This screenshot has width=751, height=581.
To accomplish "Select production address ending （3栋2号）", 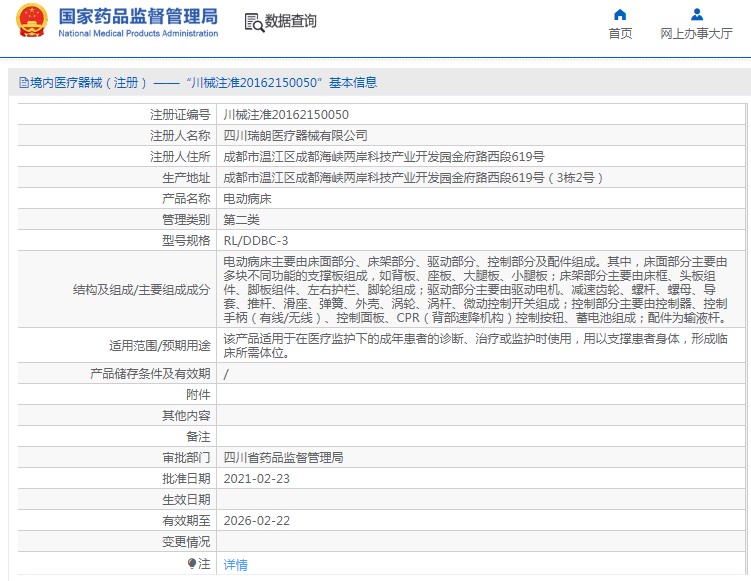I will [414, 178].
